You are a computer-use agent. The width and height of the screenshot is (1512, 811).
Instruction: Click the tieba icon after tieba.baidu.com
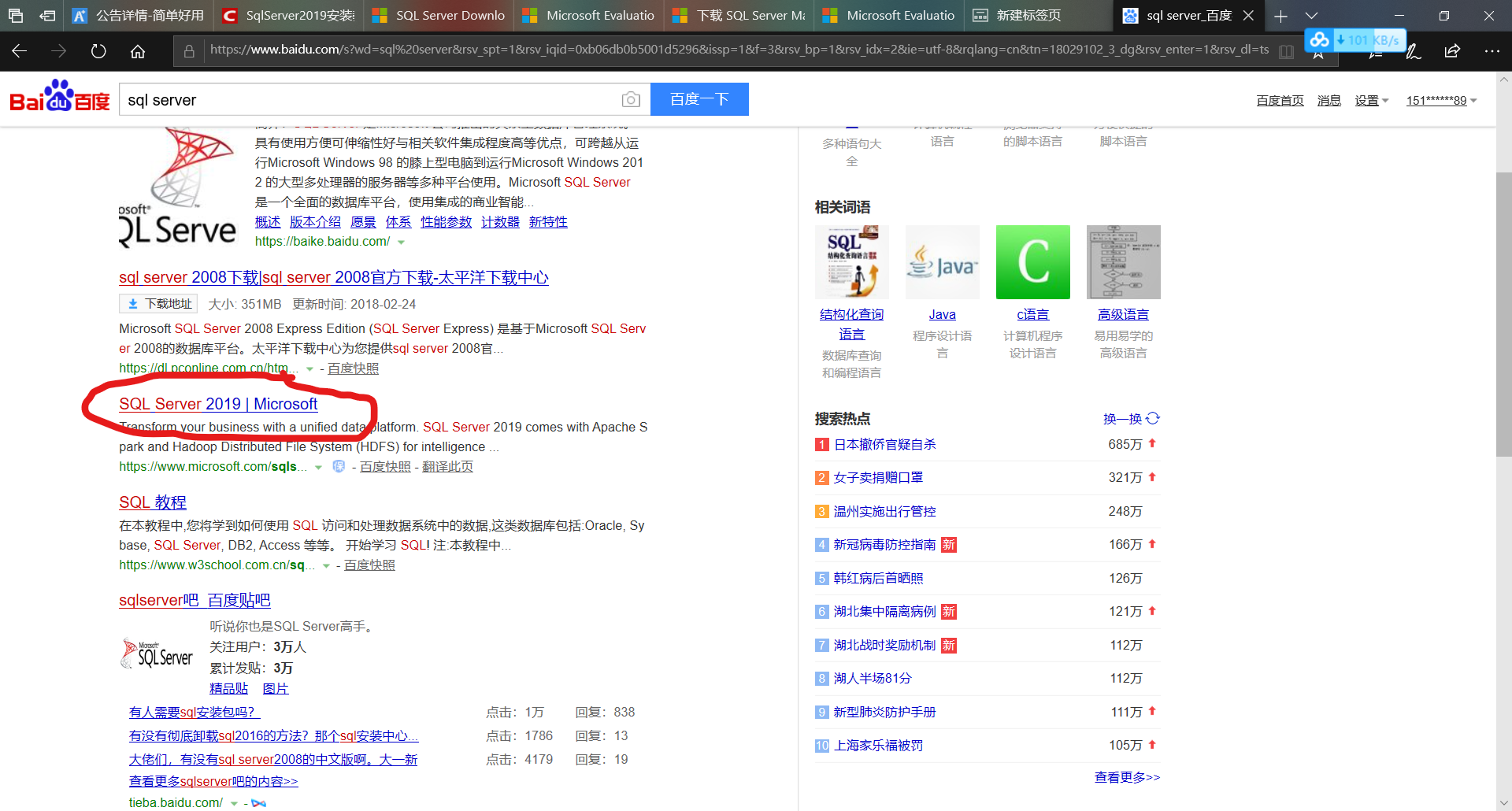pyautogui.click(x=258, y=803)
